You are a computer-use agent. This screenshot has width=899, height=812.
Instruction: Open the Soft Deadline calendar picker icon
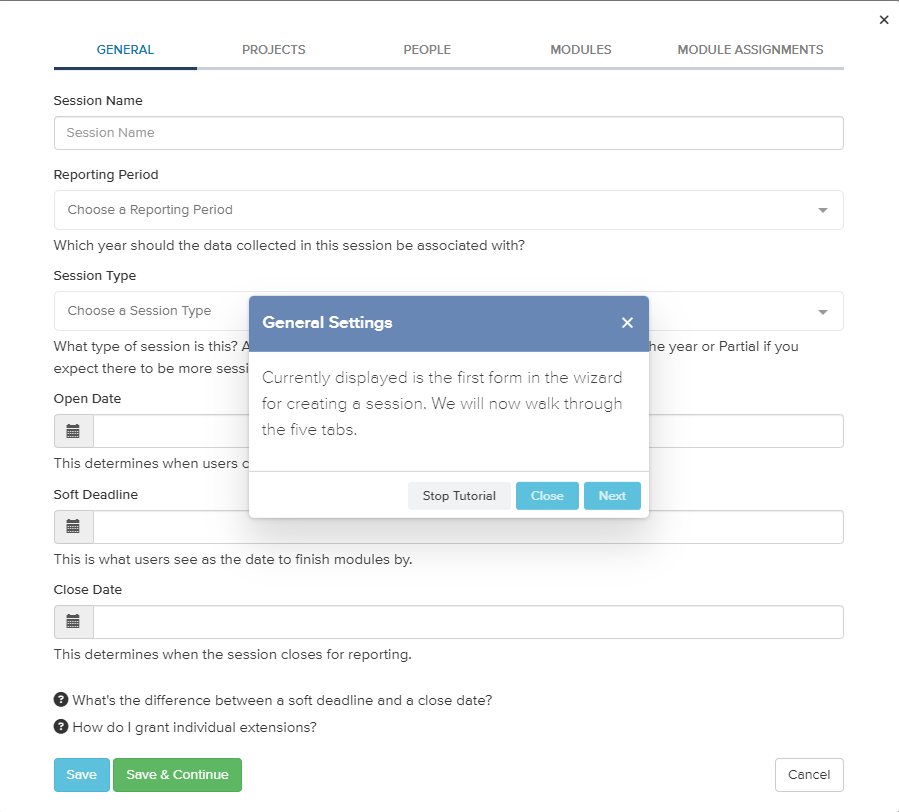click(x=73, y=527)
